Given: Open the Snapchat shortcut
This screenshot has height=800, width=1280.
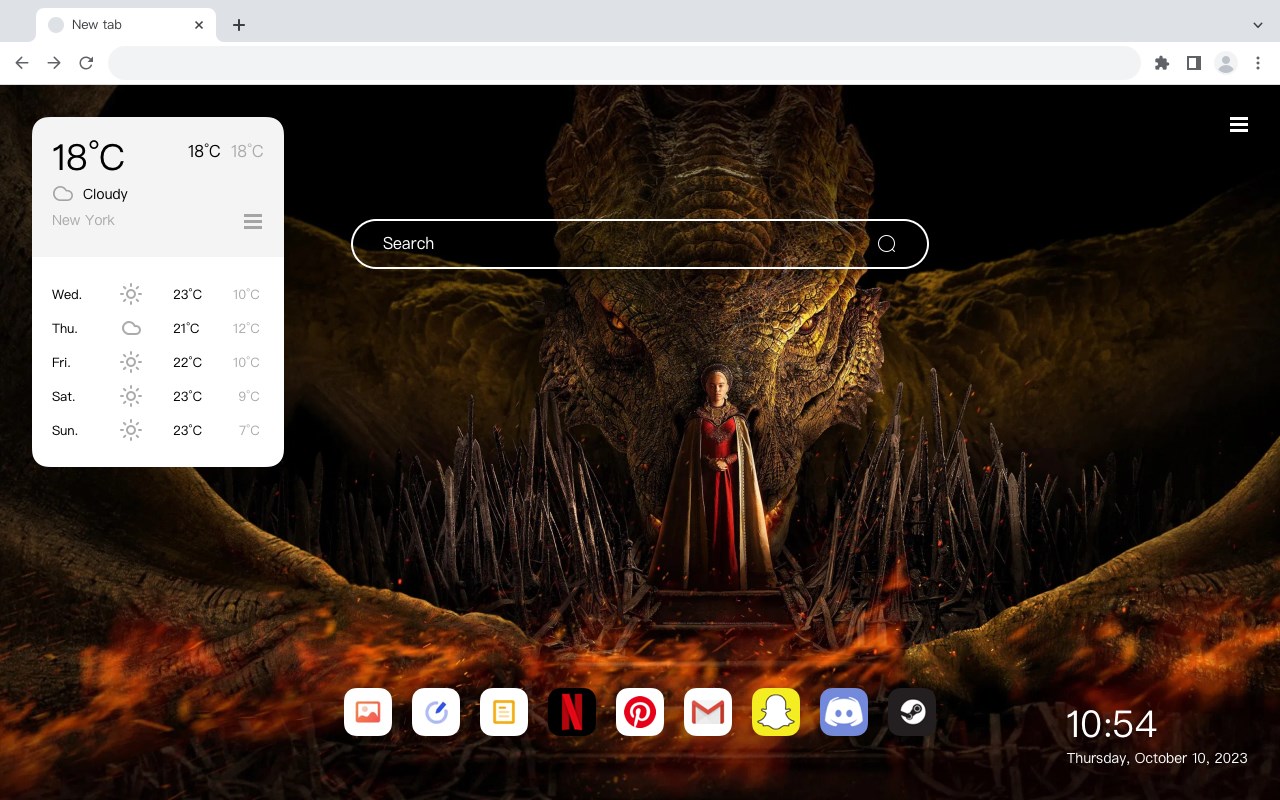Looking at the screenshot, I should 776,712.
